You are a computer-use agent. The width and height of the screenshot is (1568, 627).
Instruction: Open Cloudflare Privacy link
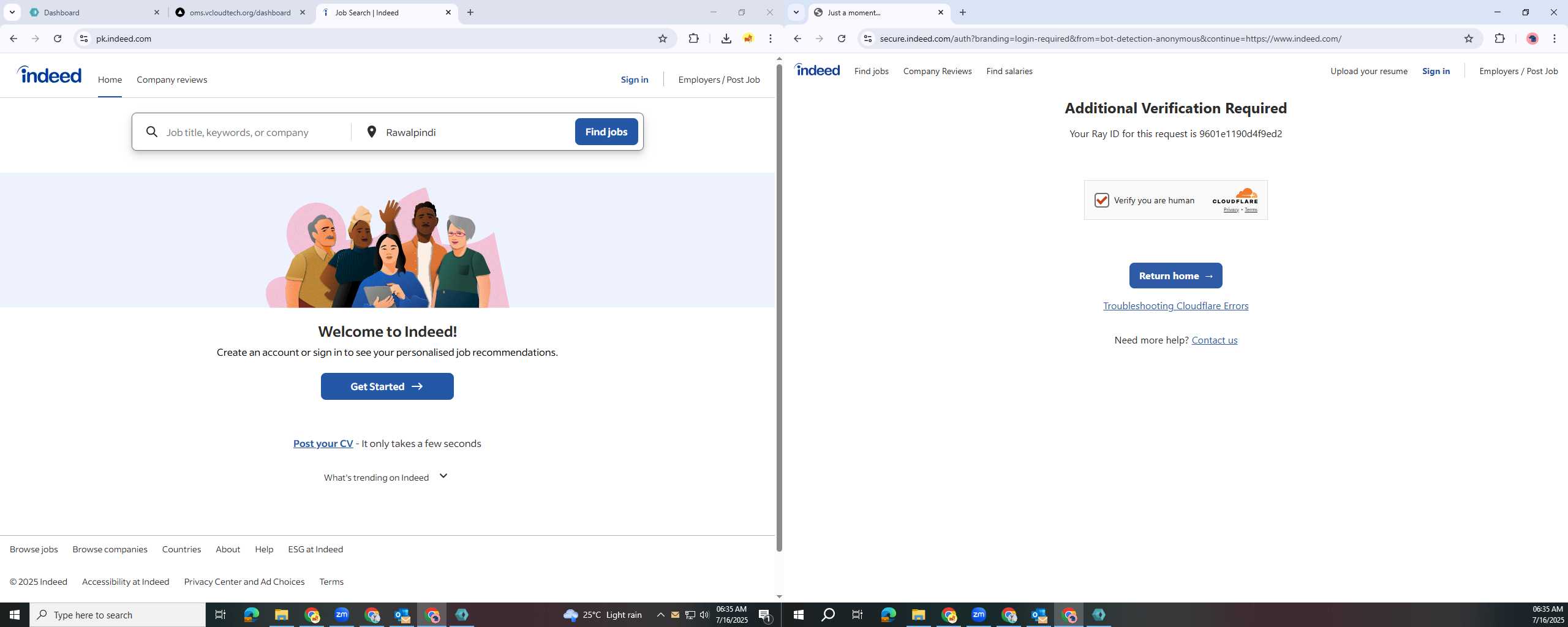coord(1231,210)
